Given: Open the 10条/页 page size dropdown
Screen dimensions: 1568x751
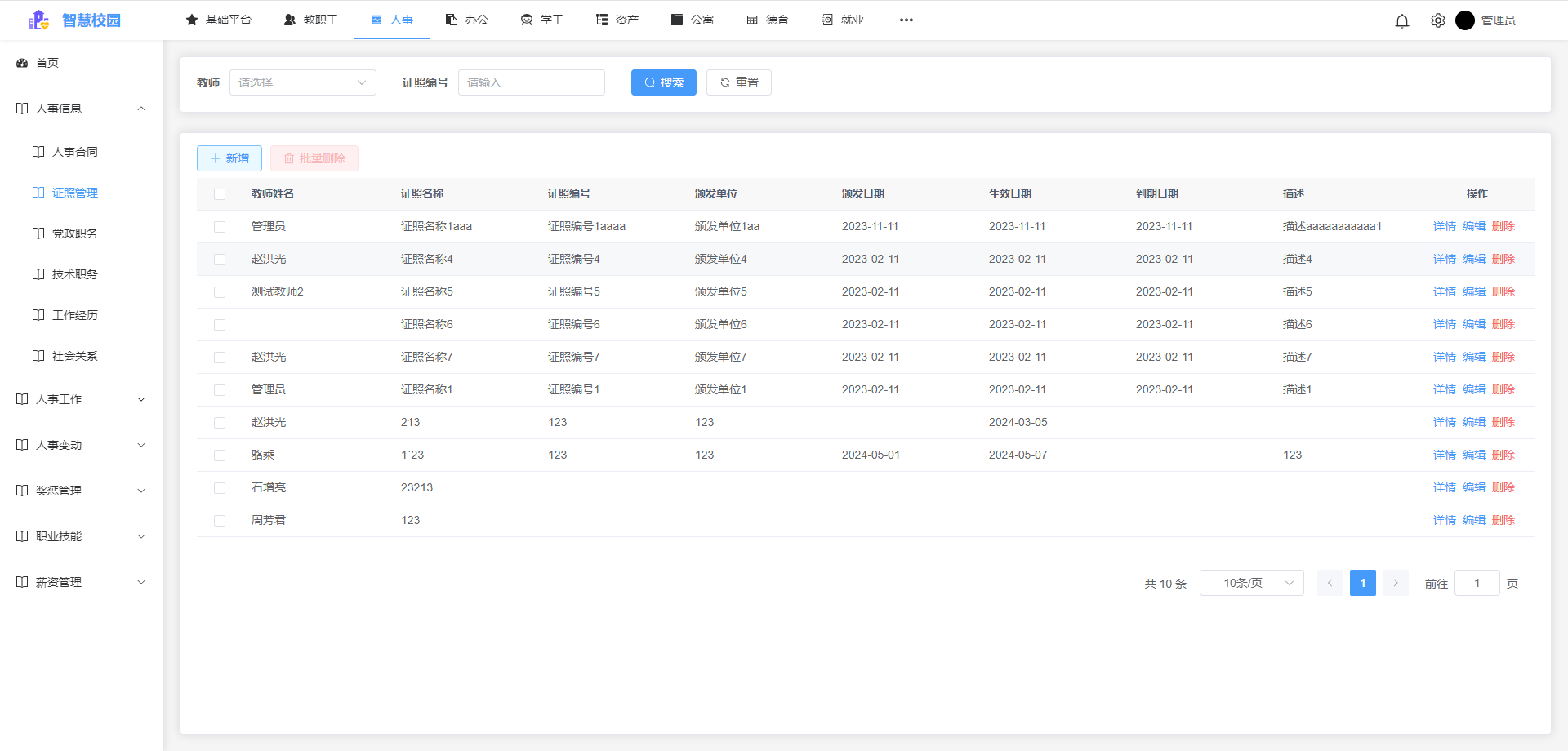Looking at the screenshot, I should pos(1251,583).
